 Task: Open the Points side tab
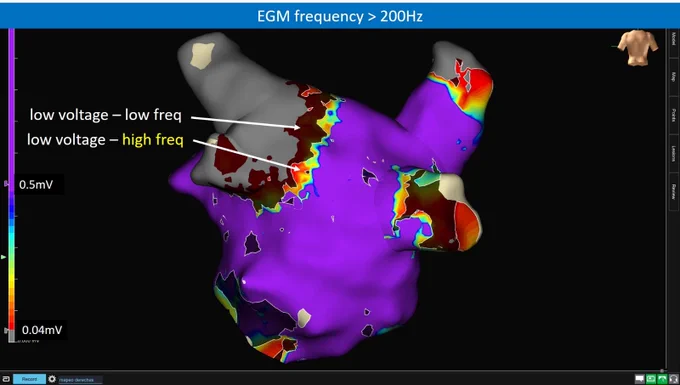(673, 114)
